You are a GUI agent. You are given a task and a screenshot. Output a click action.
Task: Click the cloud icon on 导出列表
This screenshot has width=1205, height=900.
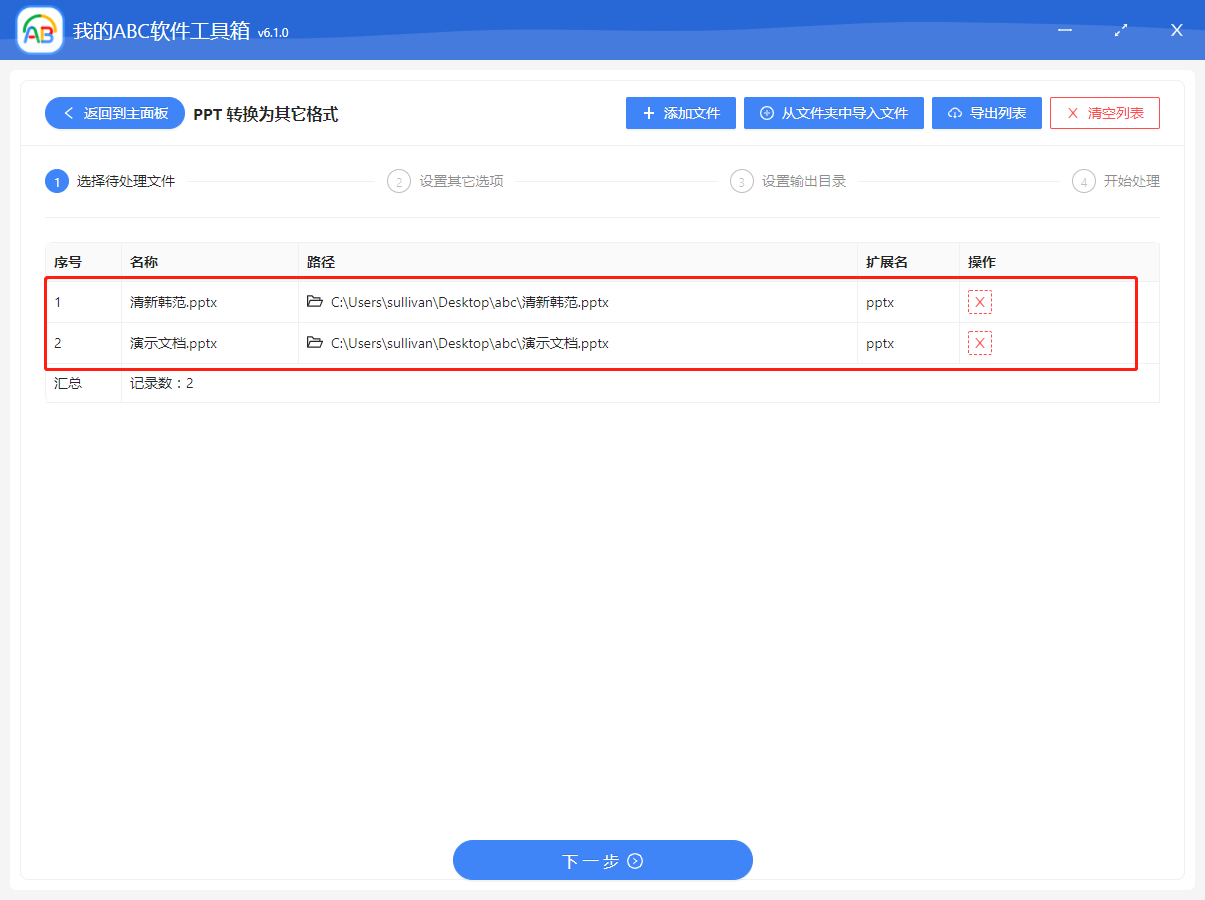click(956, 112)
